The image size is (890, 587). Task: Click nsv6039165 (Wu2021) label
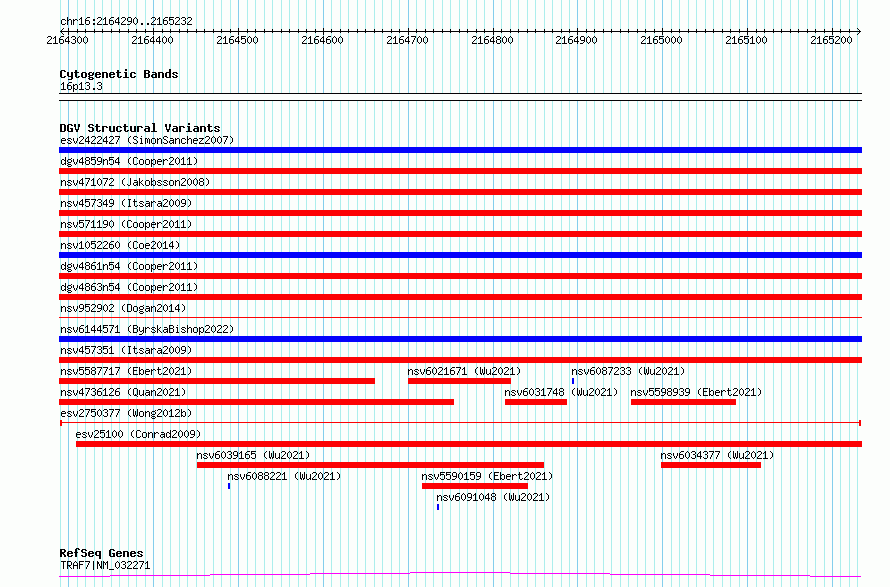[253, 455]
